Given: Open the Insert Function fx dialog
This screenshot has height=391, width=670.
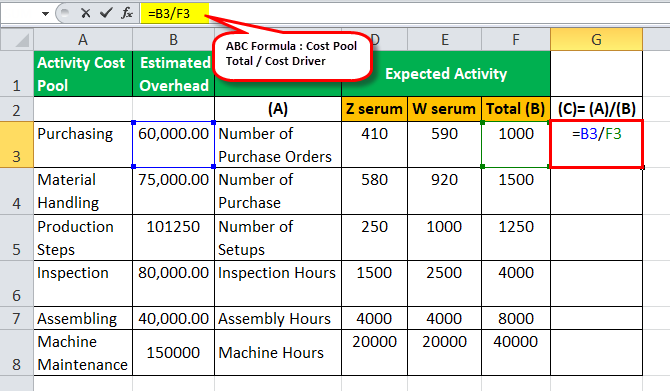Looking at the screenshot, I should pos(127,13).
